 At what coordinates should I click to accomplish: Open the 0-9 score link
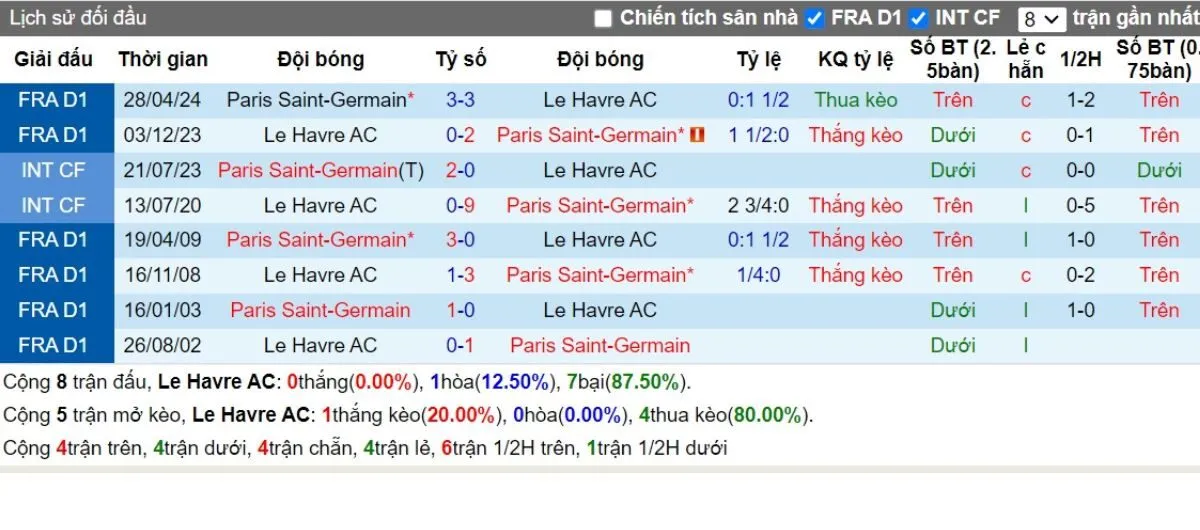pos(460,205)
